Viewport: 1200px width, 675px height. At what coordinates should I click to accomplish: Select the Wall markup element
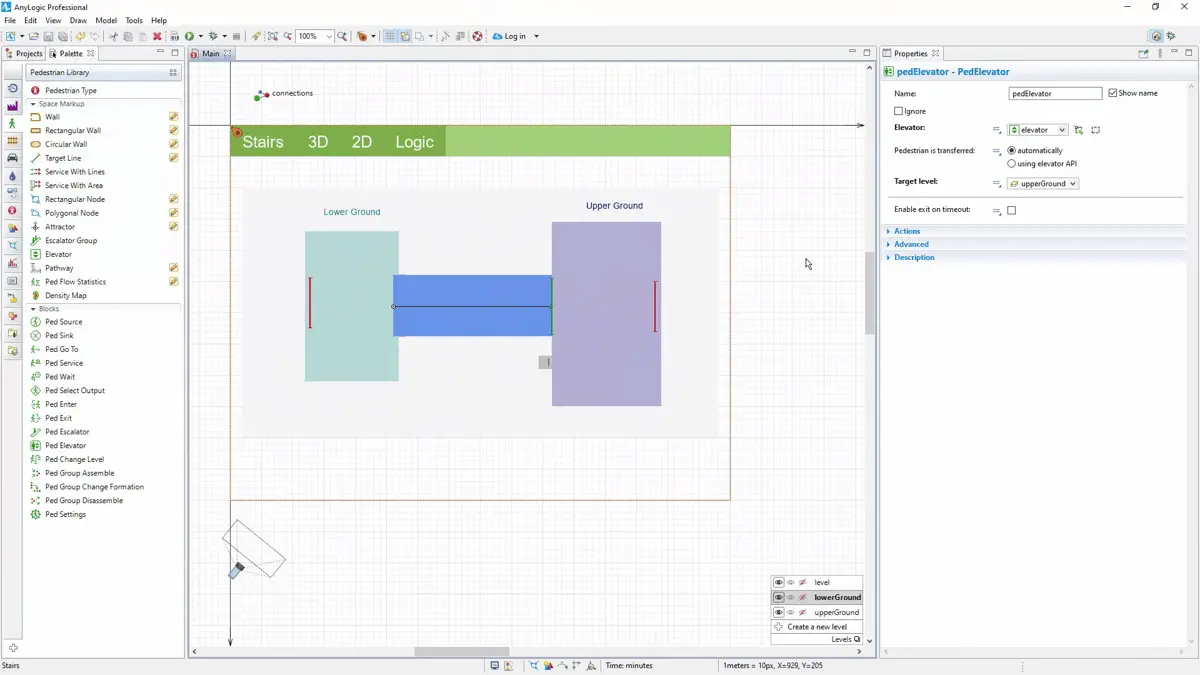pyautogui.click(x=52, y=117)
